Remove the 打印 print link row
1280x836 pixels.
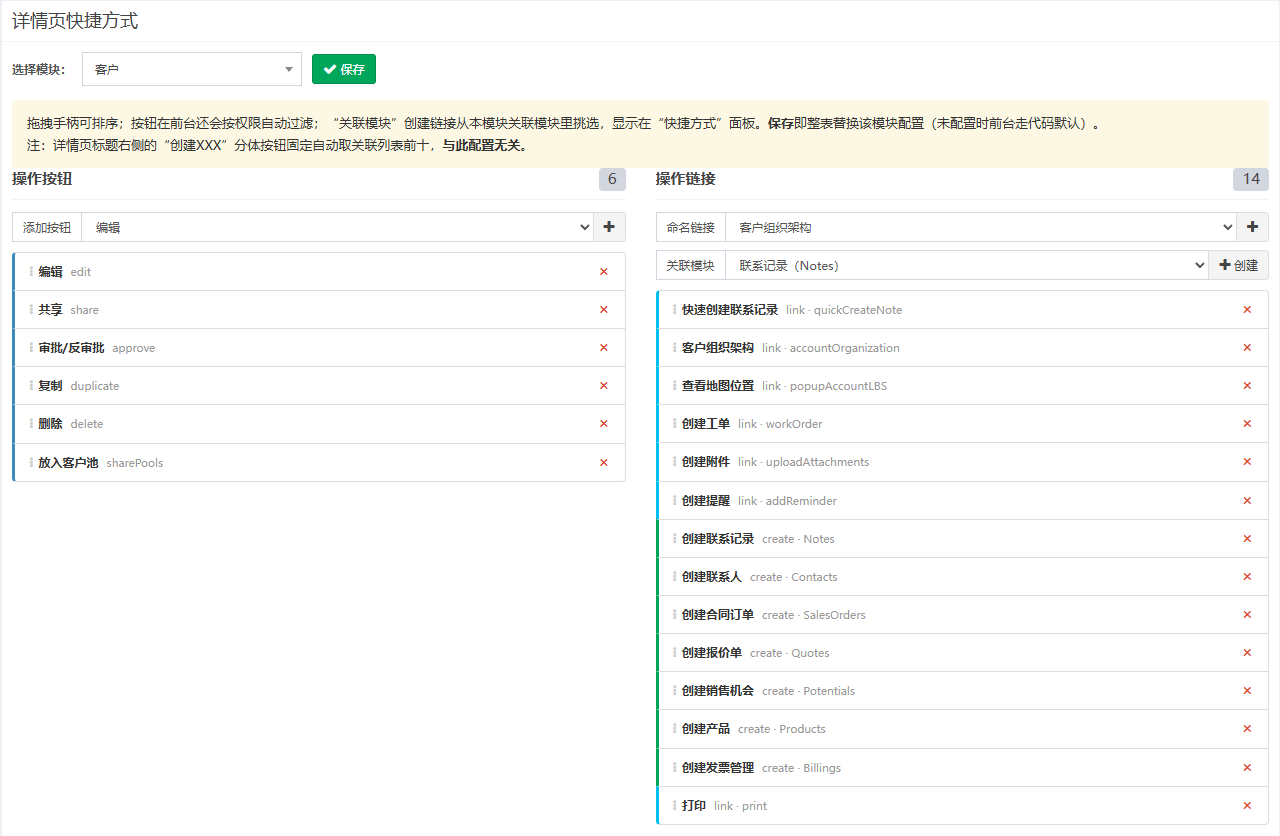[x=1247, y=806]
